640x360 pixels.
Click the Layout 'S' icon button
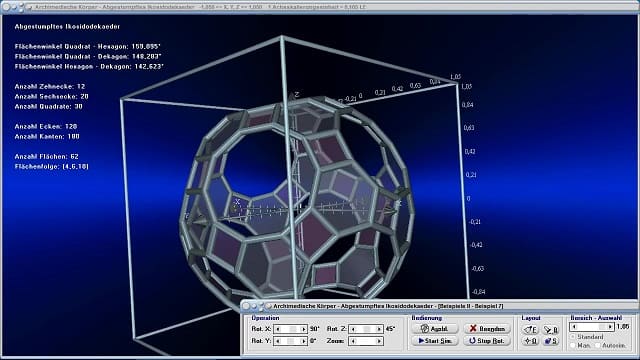(551, 341)
